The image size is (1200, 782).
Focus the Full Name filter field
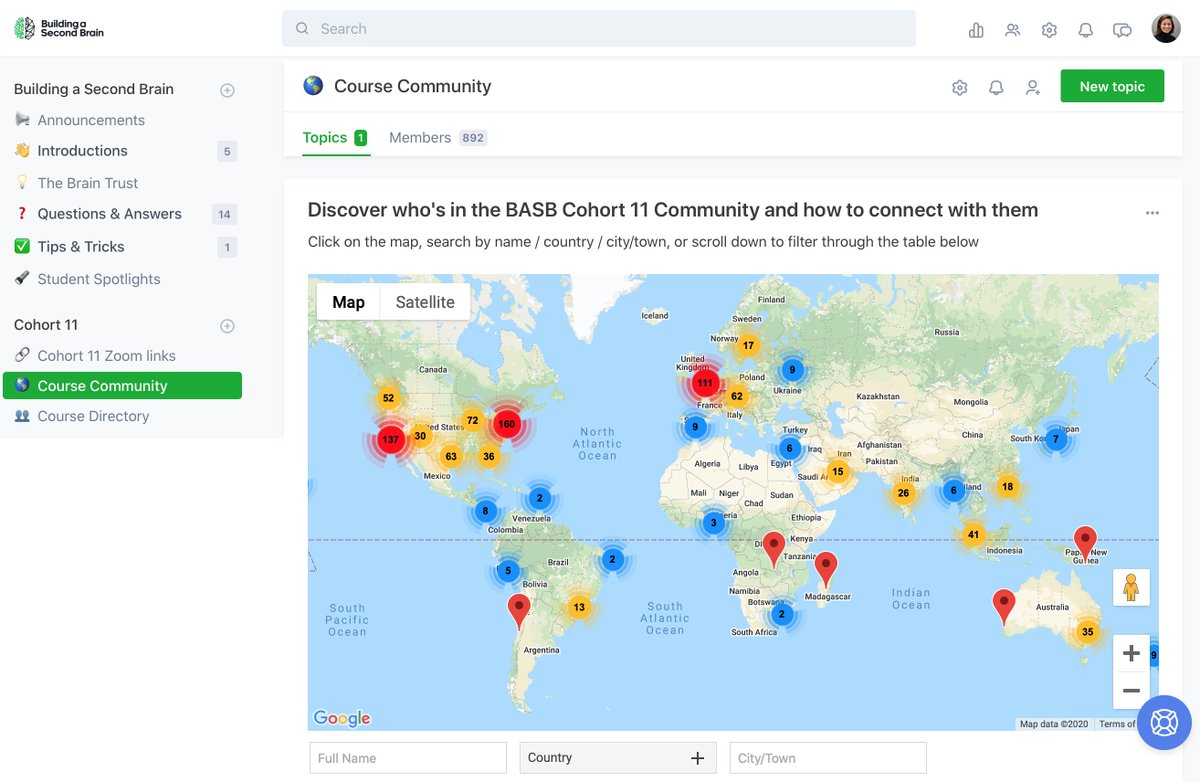(408, 758)
